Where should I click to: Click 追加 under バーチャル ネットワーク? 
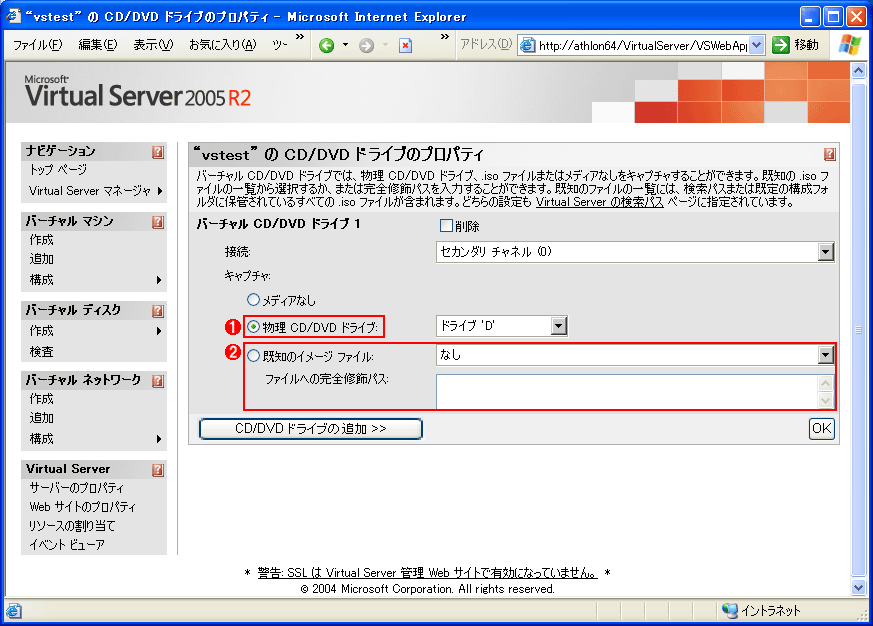point(42,418)
